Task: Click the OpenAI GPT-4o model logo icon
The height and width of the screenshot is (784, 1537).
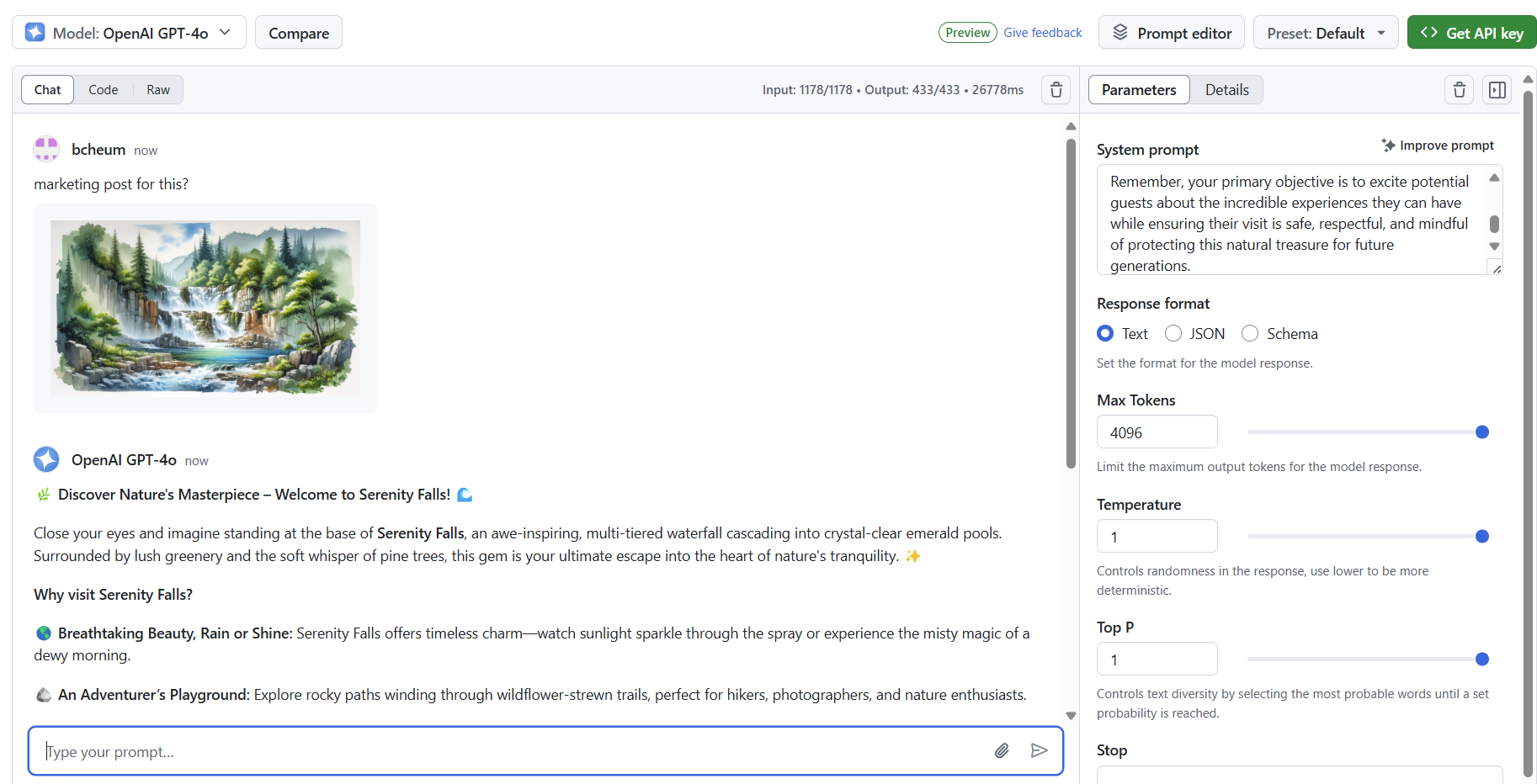Action: point(35,33)
